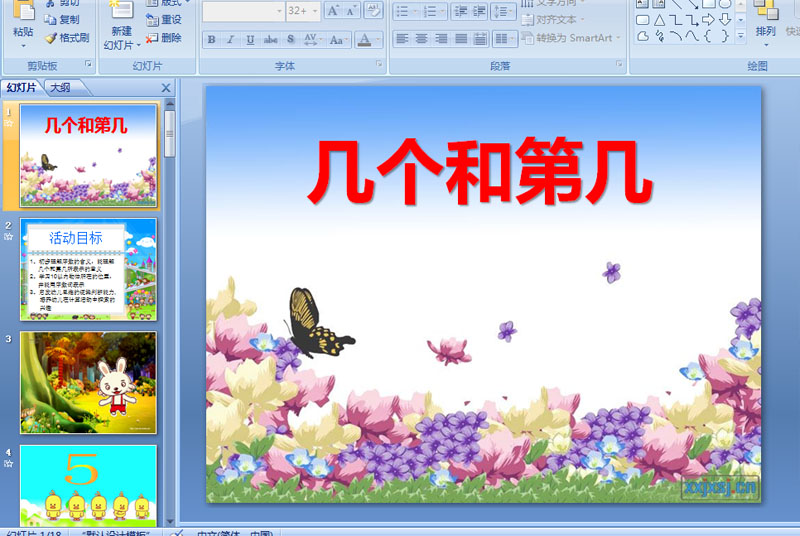800x536 pixels.
Task: Click the 重设 reset button
Action: coord(164,19)
